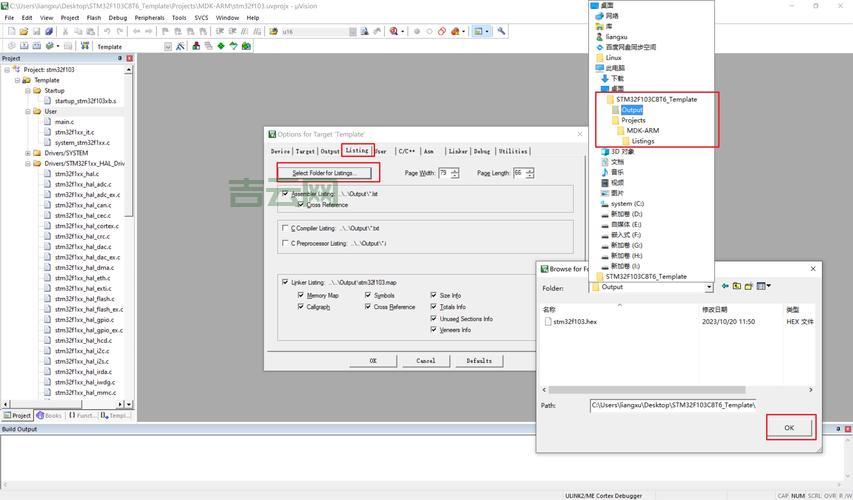
Task: Click the Window layout toolbar icon
Action: 478,32
